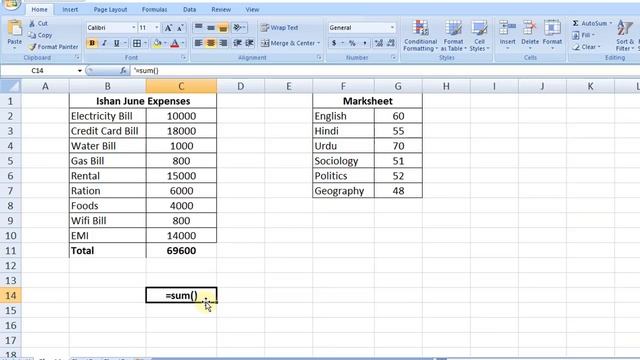Toggle Italic formatting
This screenshot has height=360, width=640.
(104, 43)
